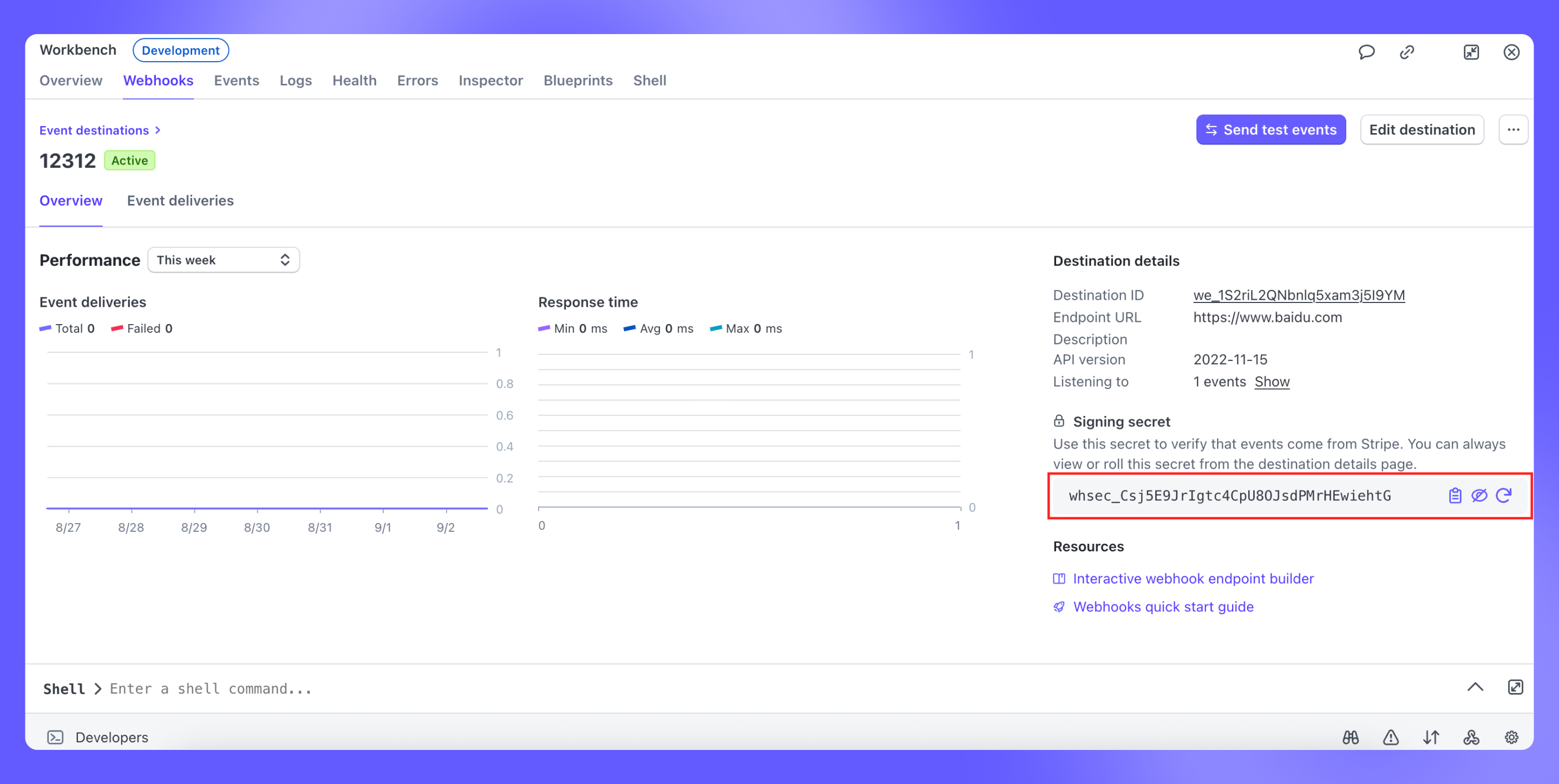Click Edit destination button

pos(1422,129)
